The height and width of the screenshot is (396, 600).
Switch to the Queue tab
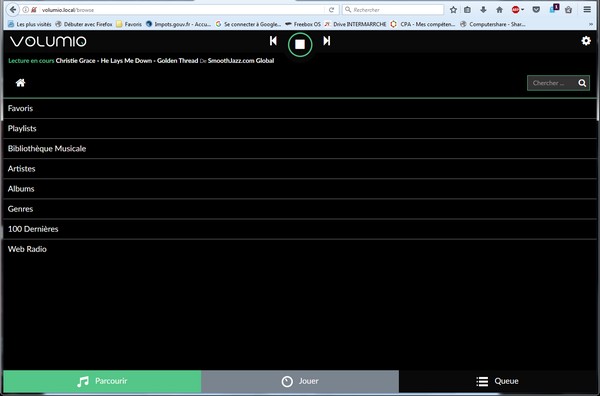(498, 381)
